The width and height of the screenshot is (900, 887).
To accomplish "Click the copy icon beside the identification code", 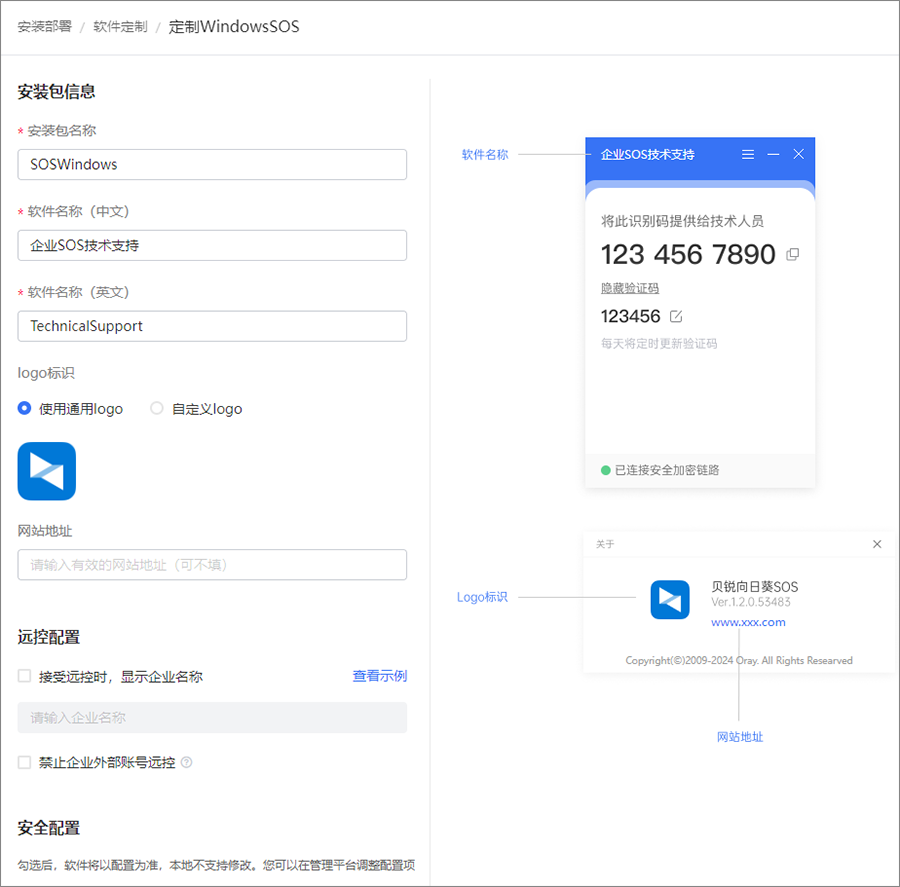I will [x=793, y=255].
